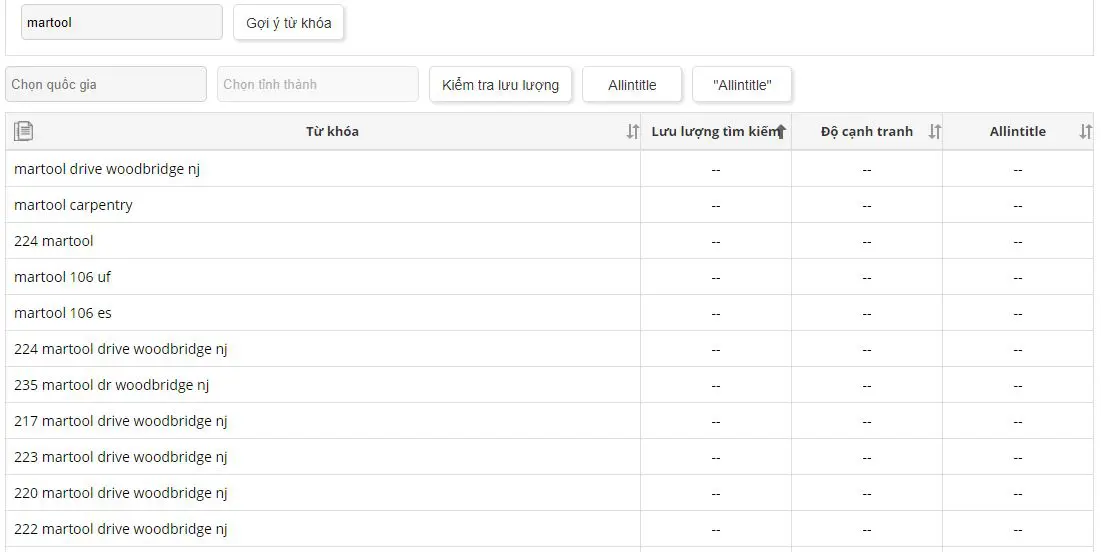Open the Chọn tỉnh thành dropdown
Image resolution: width=1101 pixels, height=552 pixels.
point(318,84)
